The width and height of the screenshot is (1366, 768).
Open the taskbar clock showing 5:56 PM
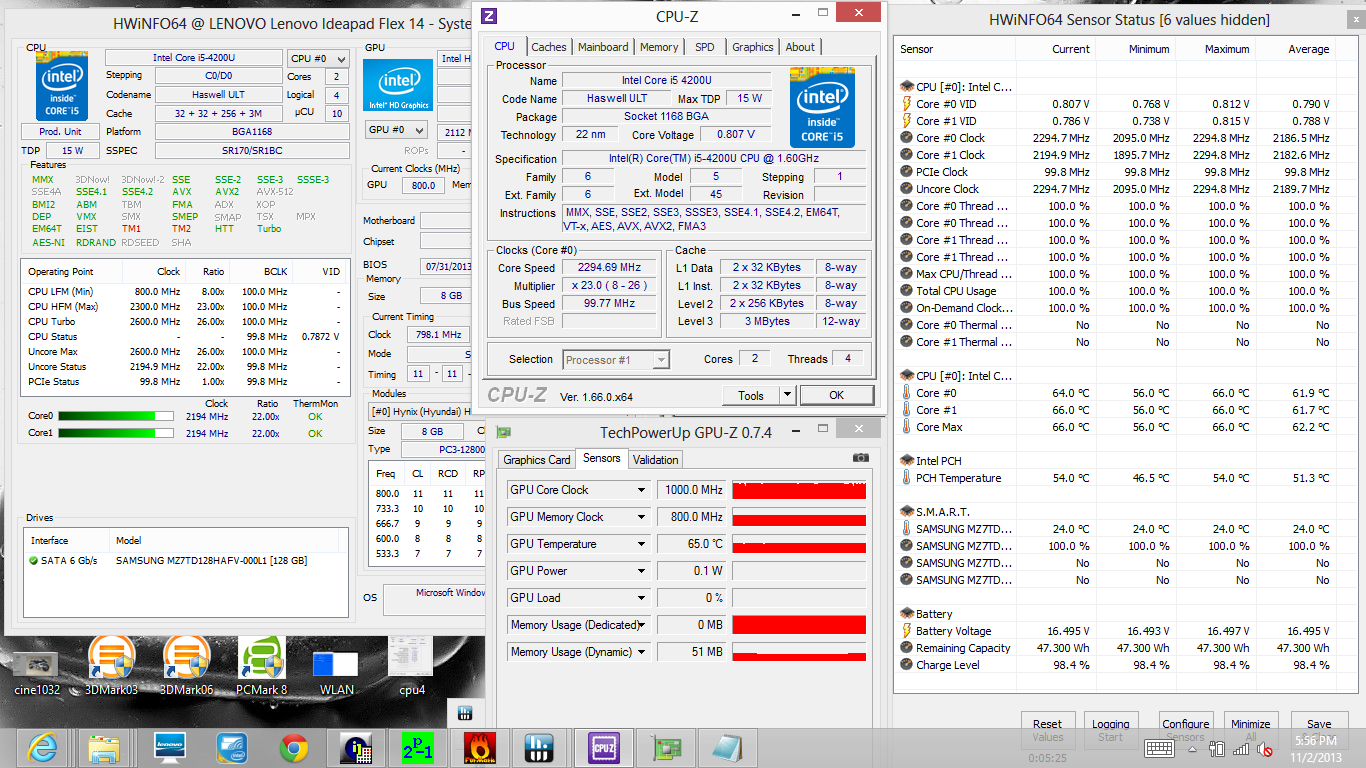(1315, 749)
